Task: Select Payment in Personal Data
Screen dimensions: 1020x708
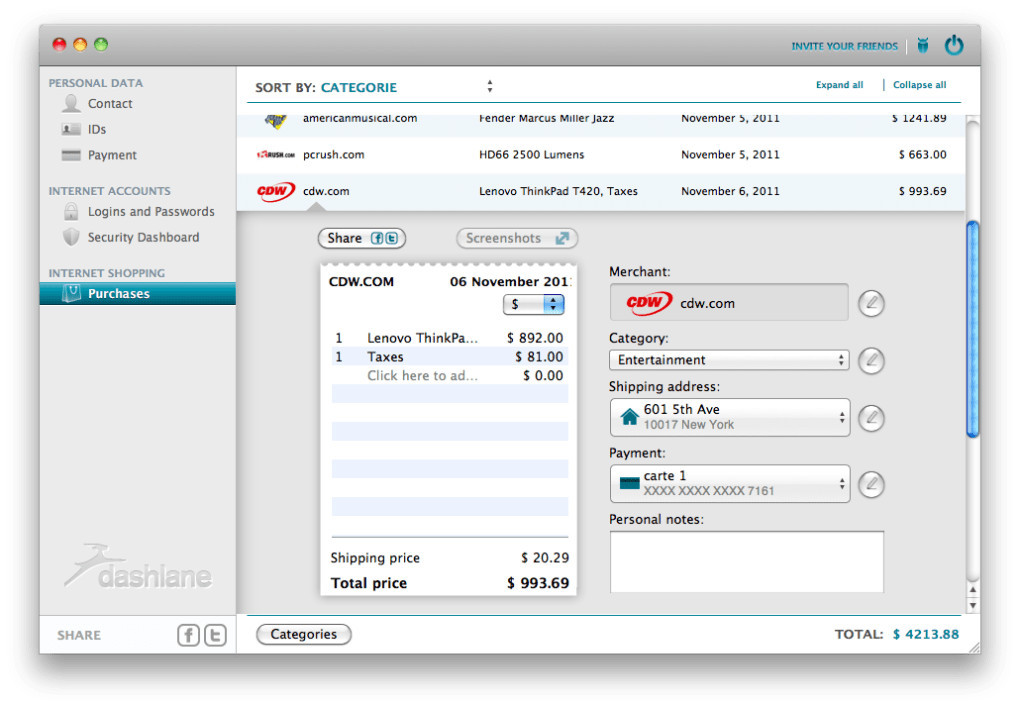Action: click(113, 155)
